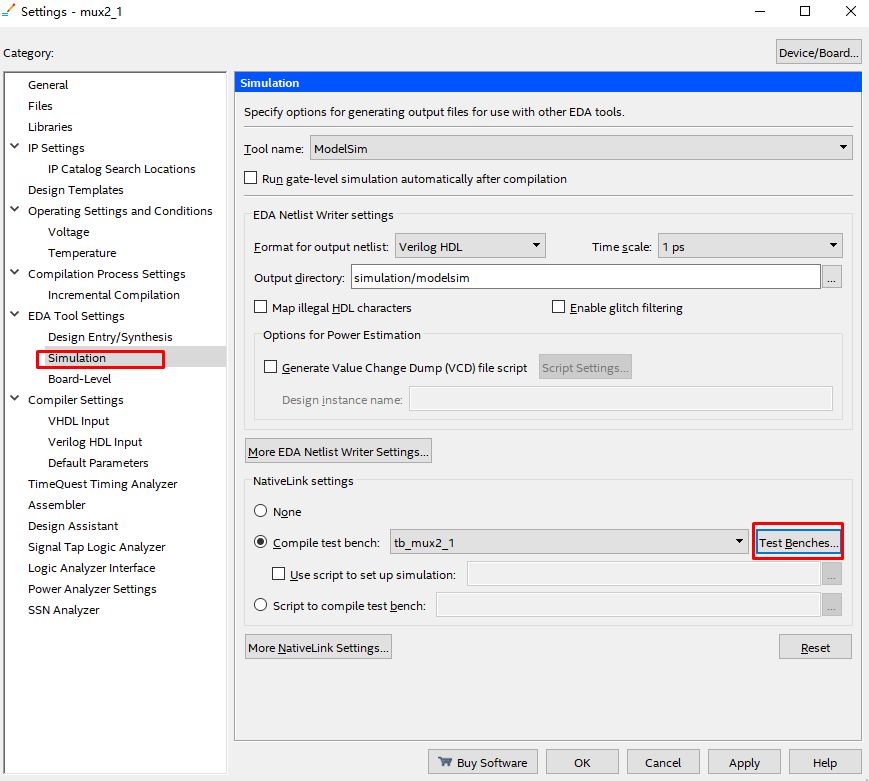The image size is (869, 781).
Task: Open More NativeLink Settings
Action: pos(319,647)
